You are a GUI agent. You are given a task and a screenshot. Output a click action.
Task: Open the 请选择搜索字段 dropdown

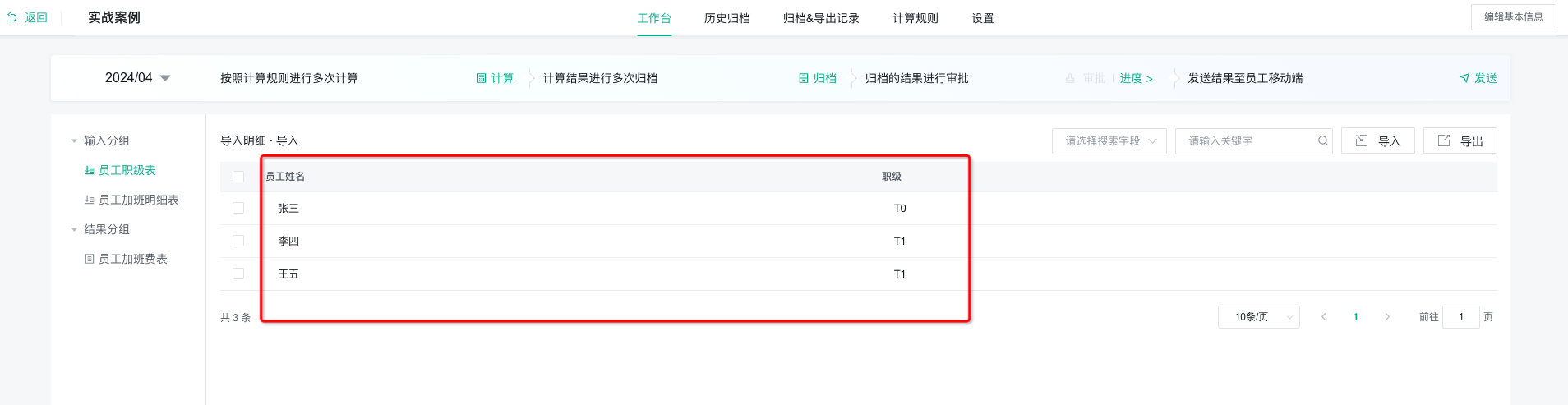pyautogui.click(x=1109, y=140)
